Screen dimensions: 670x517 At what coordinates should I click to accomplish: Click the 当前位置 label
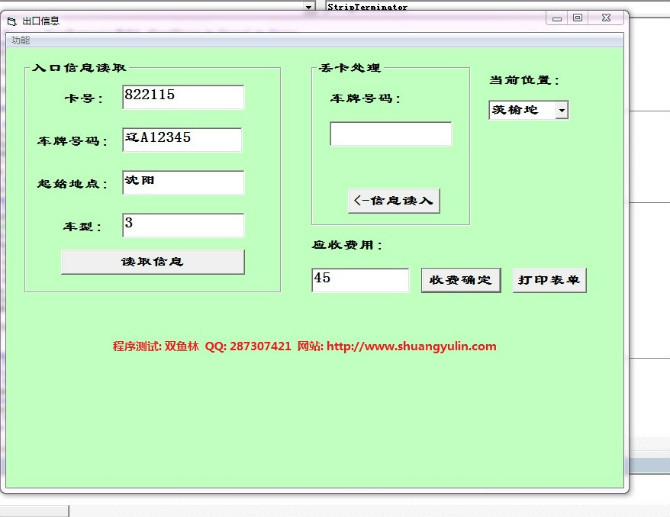[524, 80]
